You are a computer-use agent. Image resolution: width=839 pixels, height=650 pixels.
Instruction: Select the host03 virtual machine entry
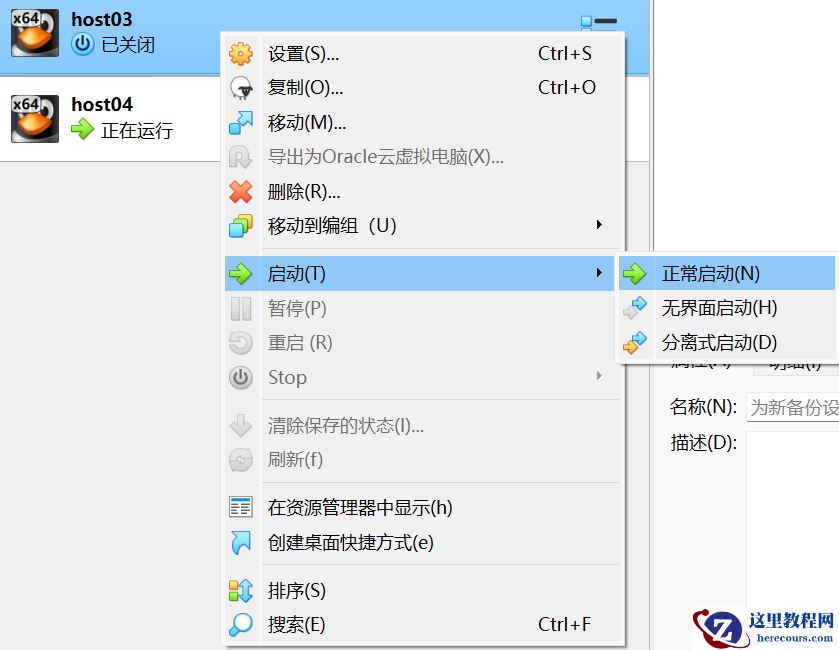[110, 36]
